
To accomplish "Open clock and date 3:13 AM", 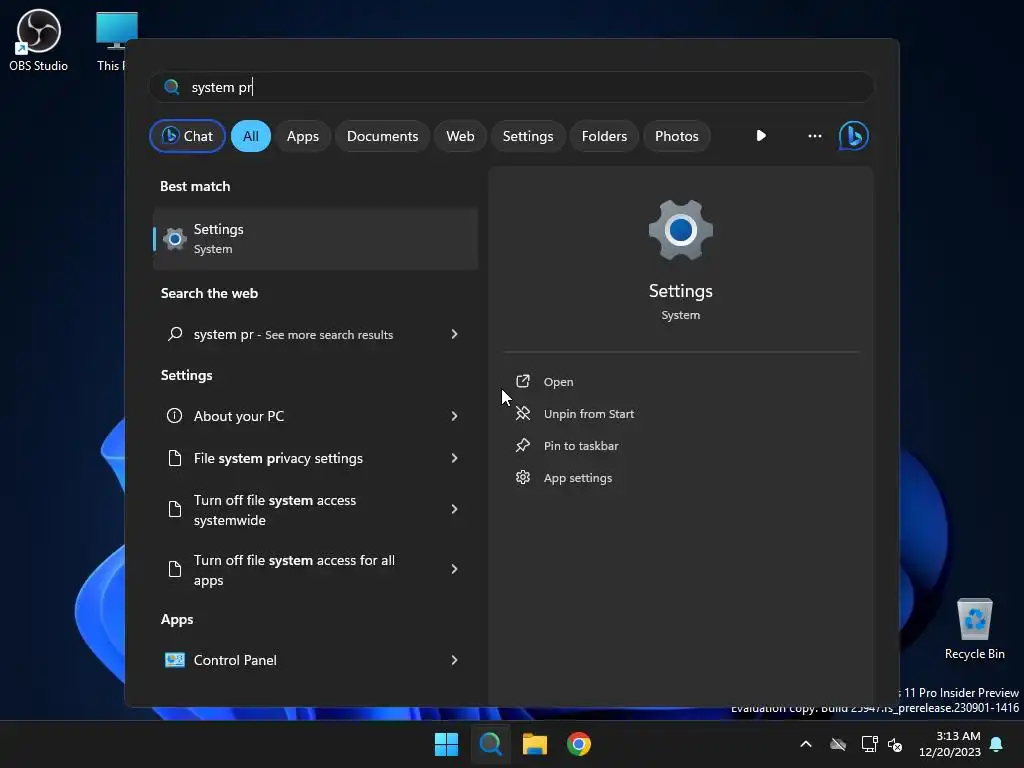I will 950,744.
